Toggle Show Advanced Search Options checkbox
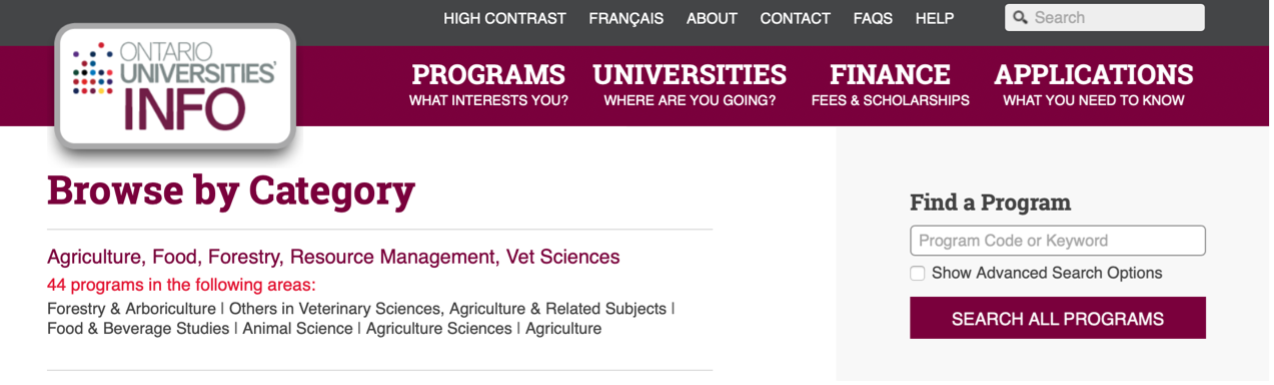The height and width of the screenshot is (385, 1274). 917,273
